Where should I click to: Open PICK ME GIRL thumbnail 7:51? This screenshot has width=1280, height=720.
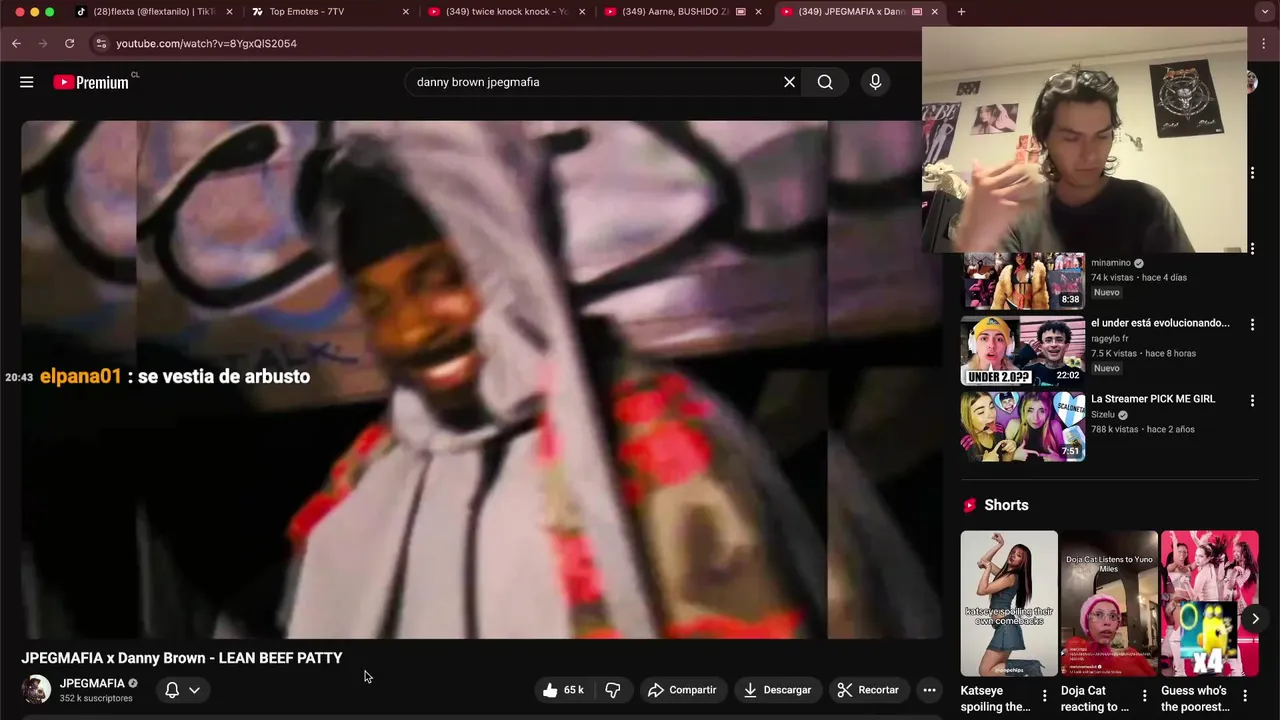pyautogui.click(x=1022, y=426)
